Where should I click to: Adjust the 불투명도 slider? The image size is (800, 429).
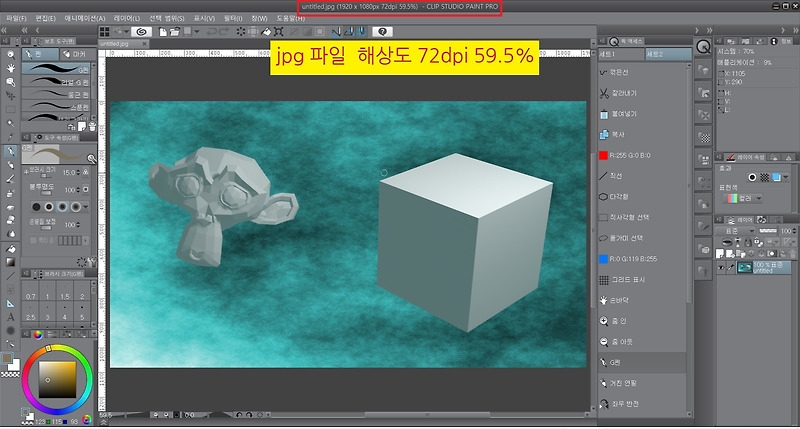click(x=46, y=193)
